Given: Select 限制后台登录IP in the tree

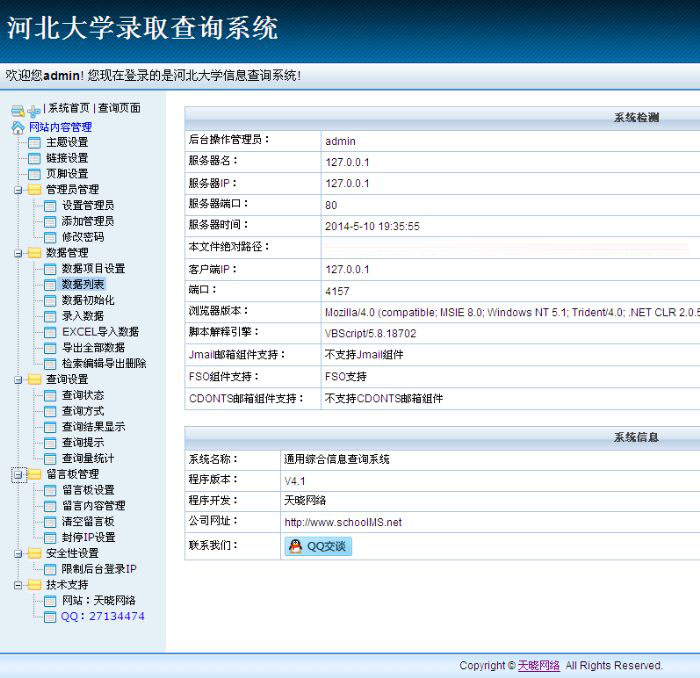Looking at the screenshot, I should pos(99,569).
